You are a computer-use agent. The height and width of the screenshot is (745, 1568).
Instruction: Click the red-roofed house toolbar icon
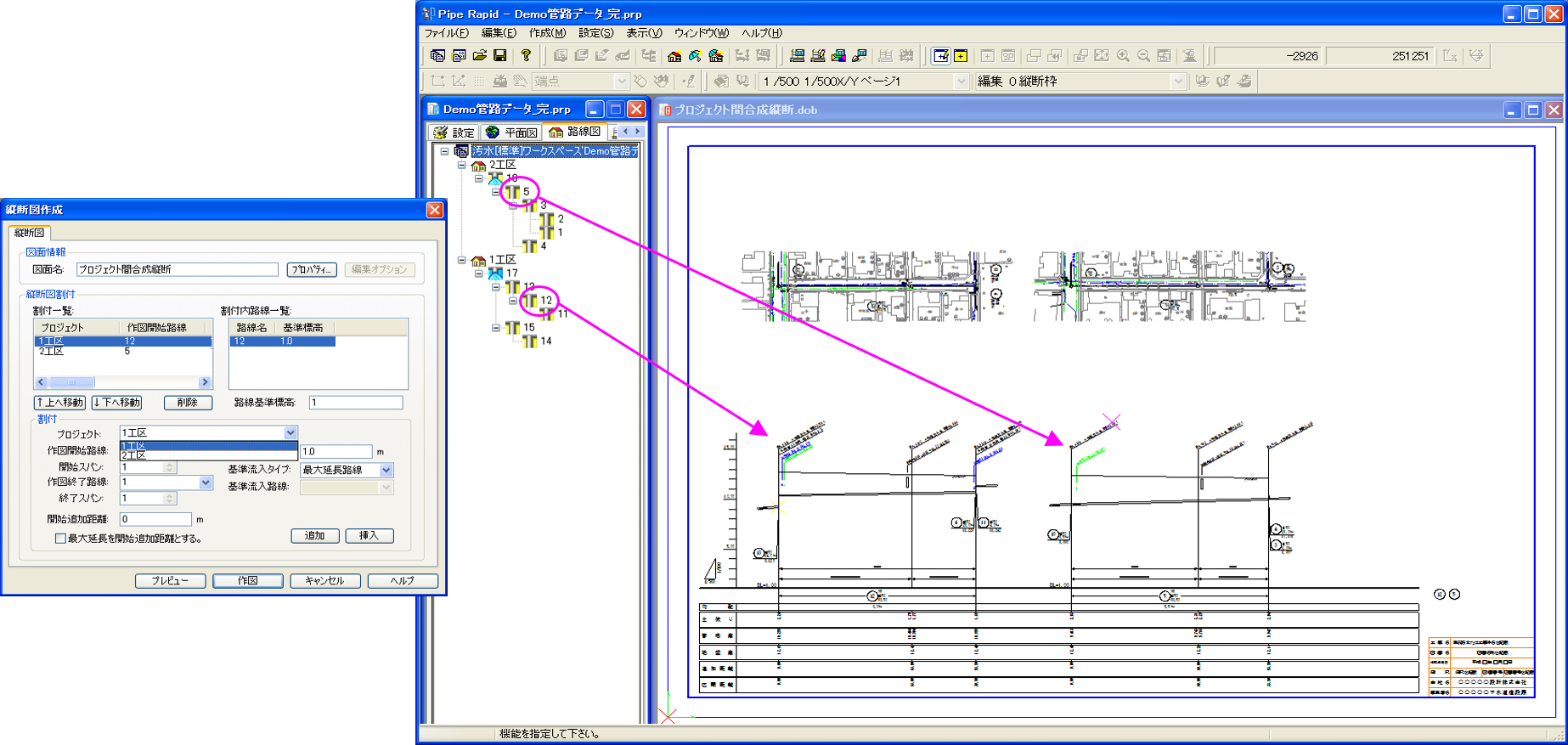pos(674,56)
